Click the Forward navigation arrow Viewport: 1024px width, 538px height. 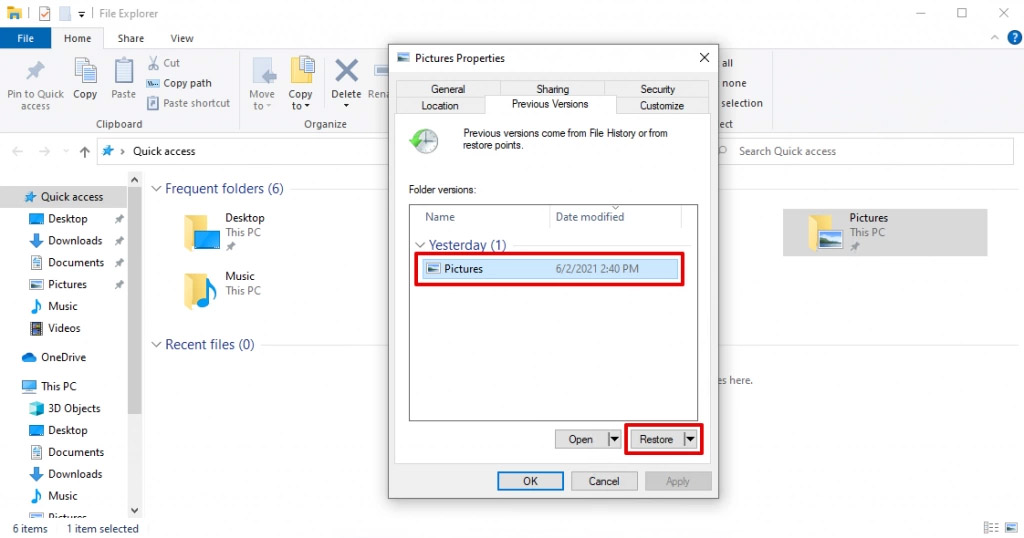coord(44,151)
